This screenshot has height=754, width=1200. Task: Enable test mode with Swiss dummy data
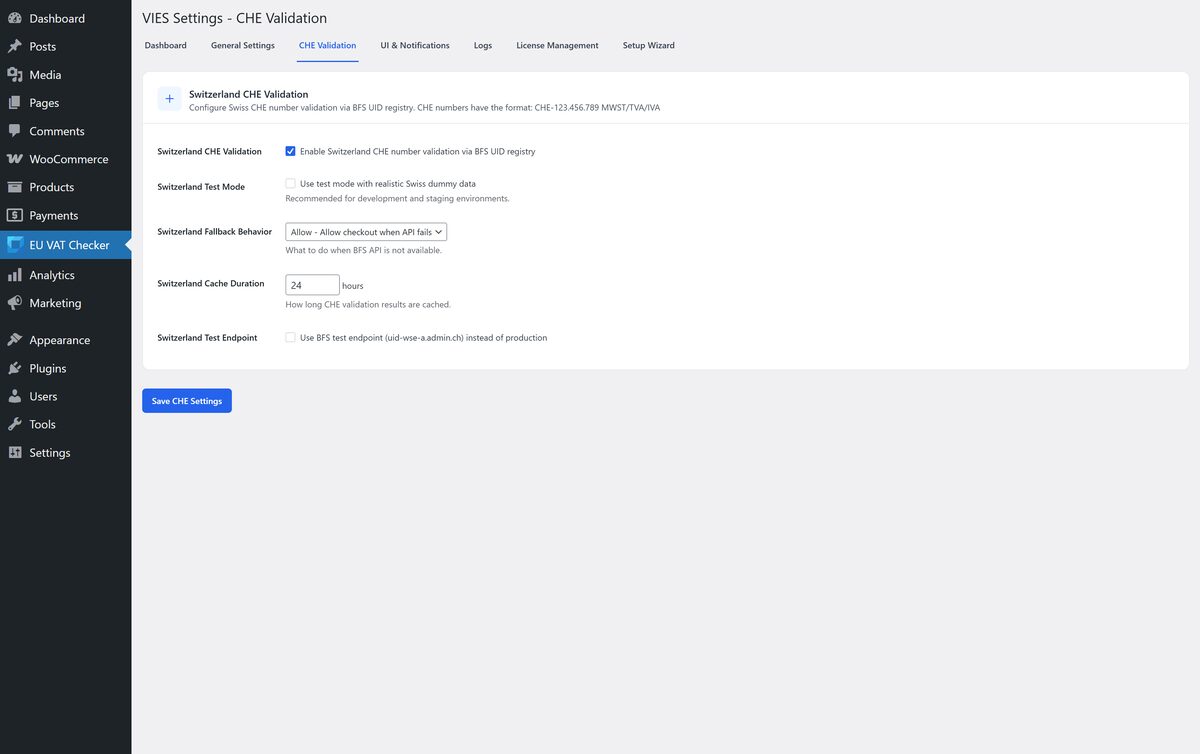click(291, 184)
